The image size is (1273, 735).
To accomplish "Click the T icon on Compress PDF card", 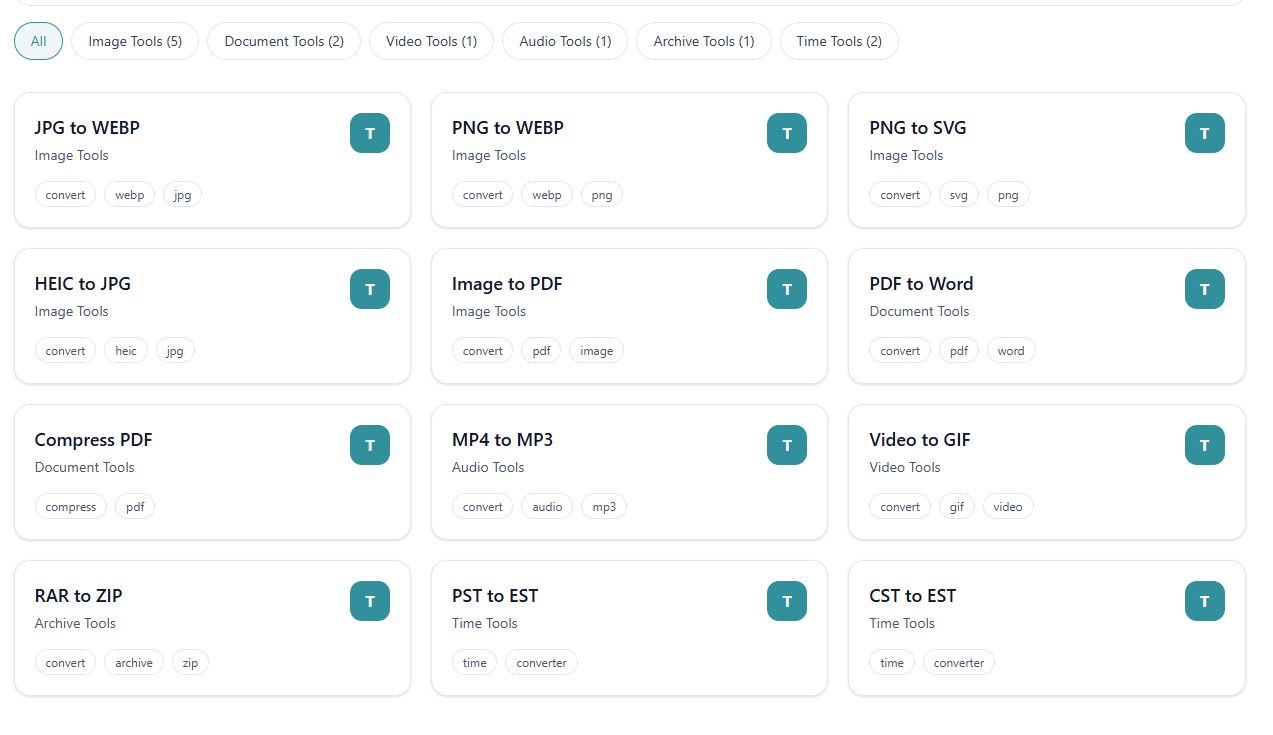I will click(x=369, y=444).
